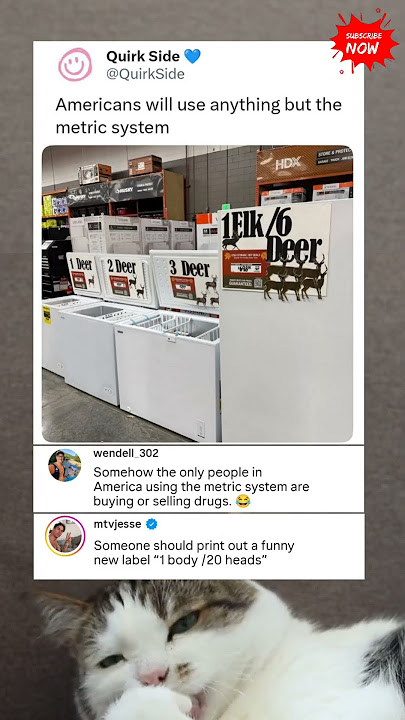Click the wendell_302 username

(x=126, y=453)
